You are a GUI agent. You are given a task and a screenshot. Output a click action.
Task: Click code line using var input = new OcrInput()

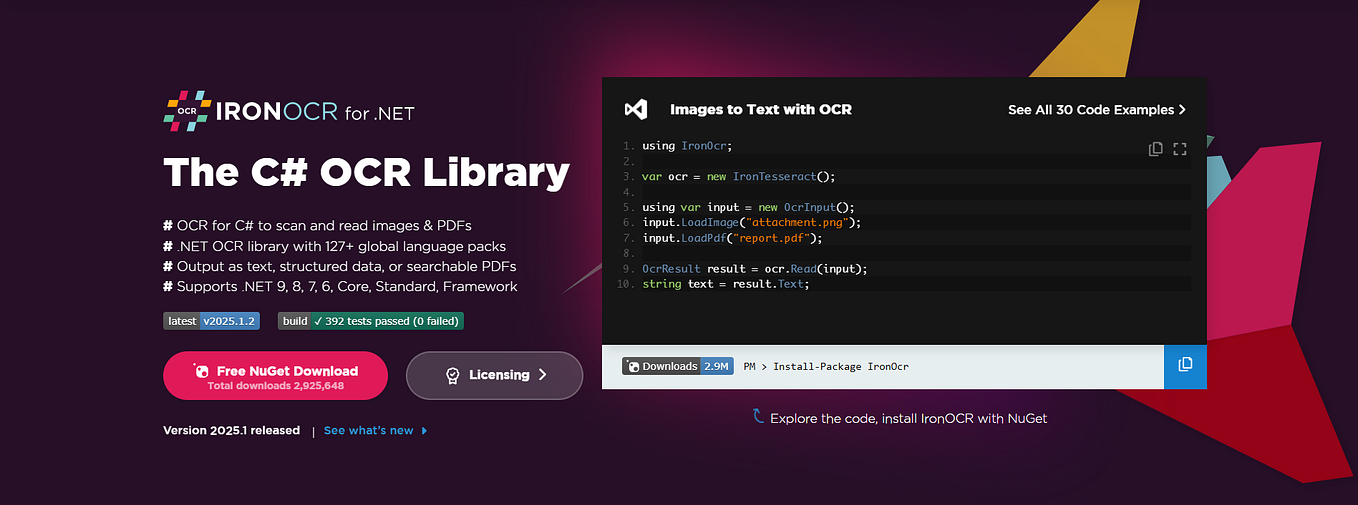pyautogui.click(x=748, y=208)
